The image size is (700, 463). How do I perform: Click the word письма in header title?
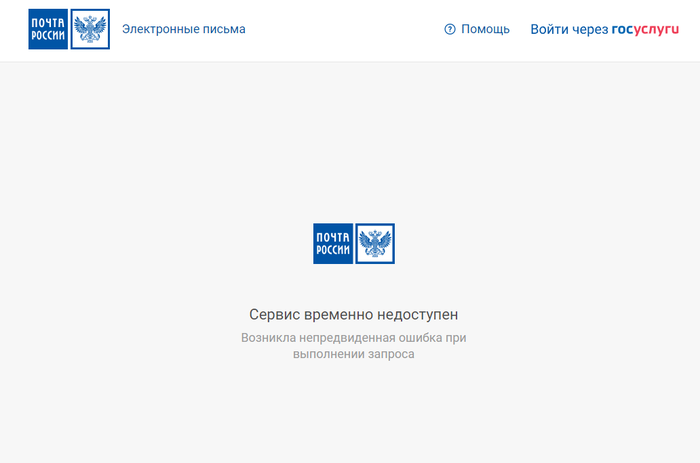pos(221,29)
